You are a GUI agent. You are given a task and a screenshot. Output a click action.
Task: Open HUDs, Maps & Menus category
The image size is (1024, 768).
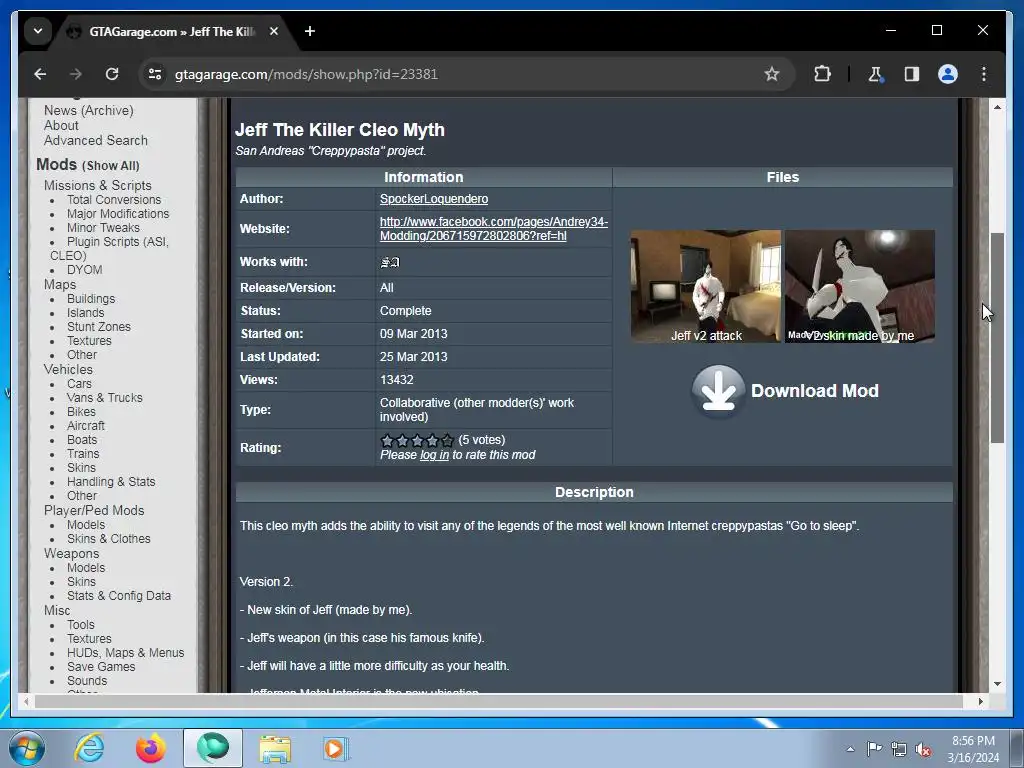(x=125, y=652)
